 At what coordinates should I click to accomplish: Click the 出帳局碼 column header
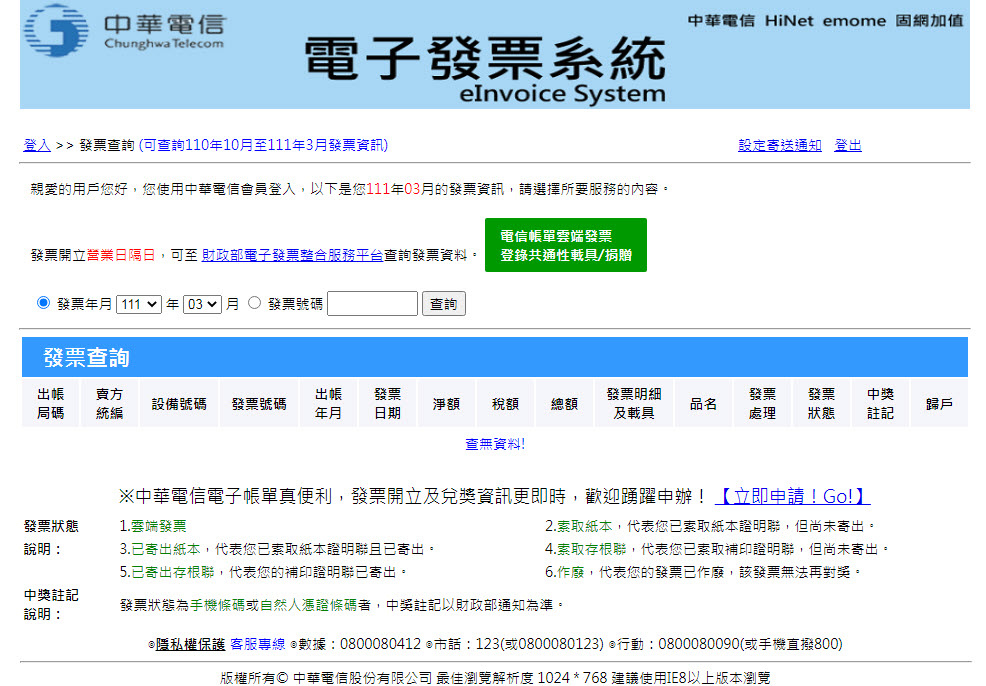(x=50, y=403)
